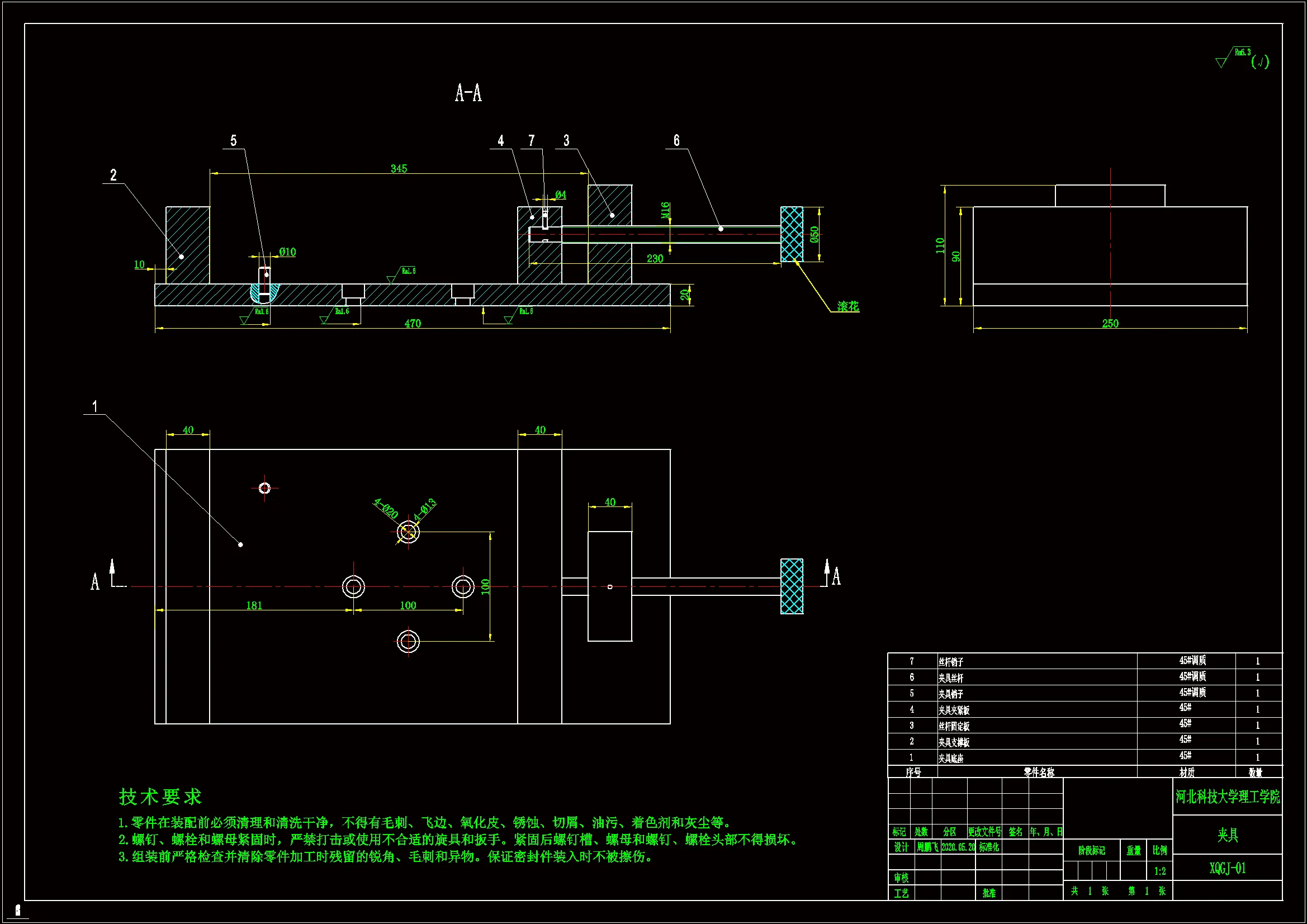This screenshot has width=1307, height=924.
Task: Click the topmost counterbored hole in plan view
Action: tap(408, 532)
